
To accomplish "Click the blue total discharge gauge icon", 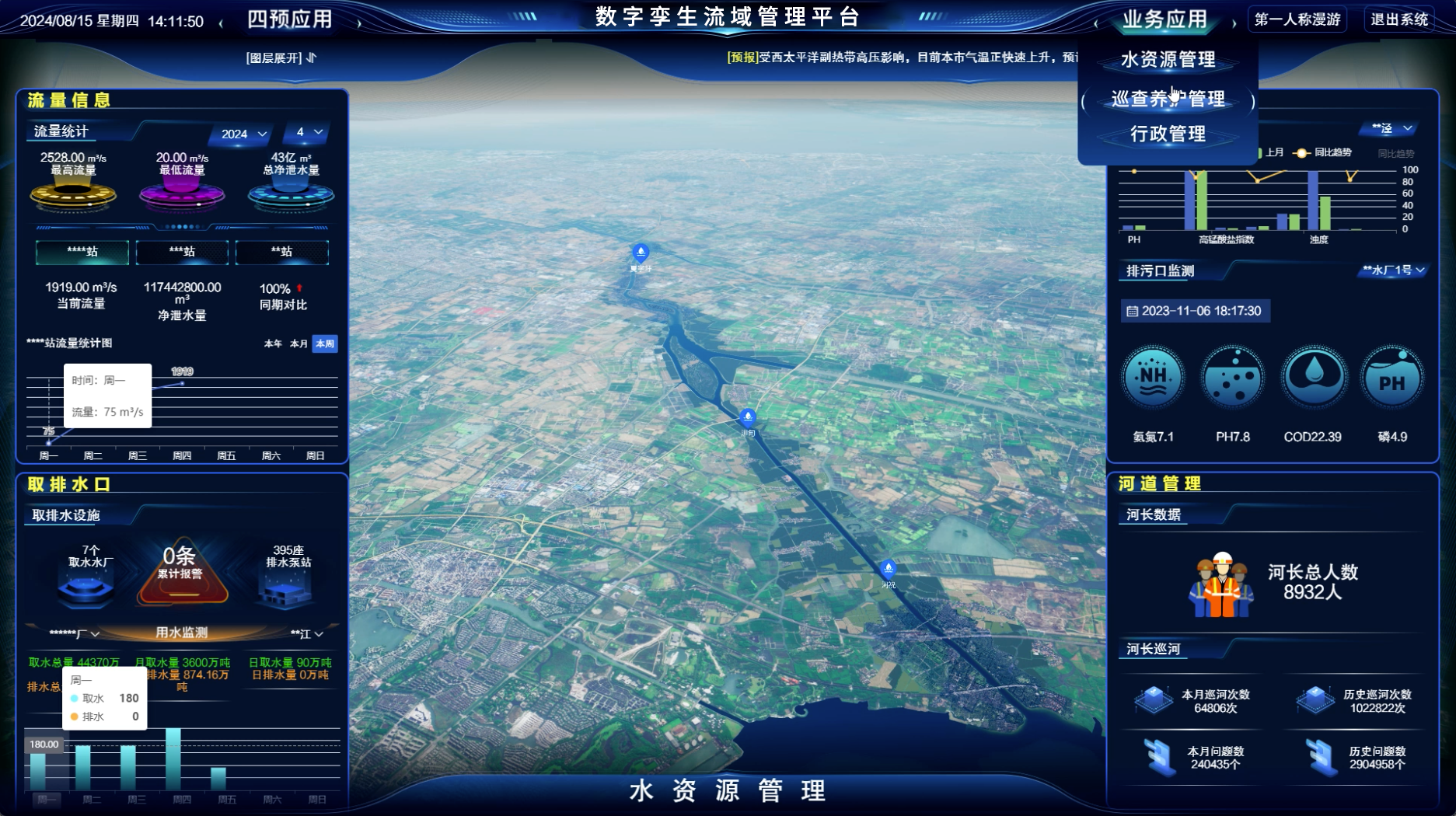I will point(291,194).
